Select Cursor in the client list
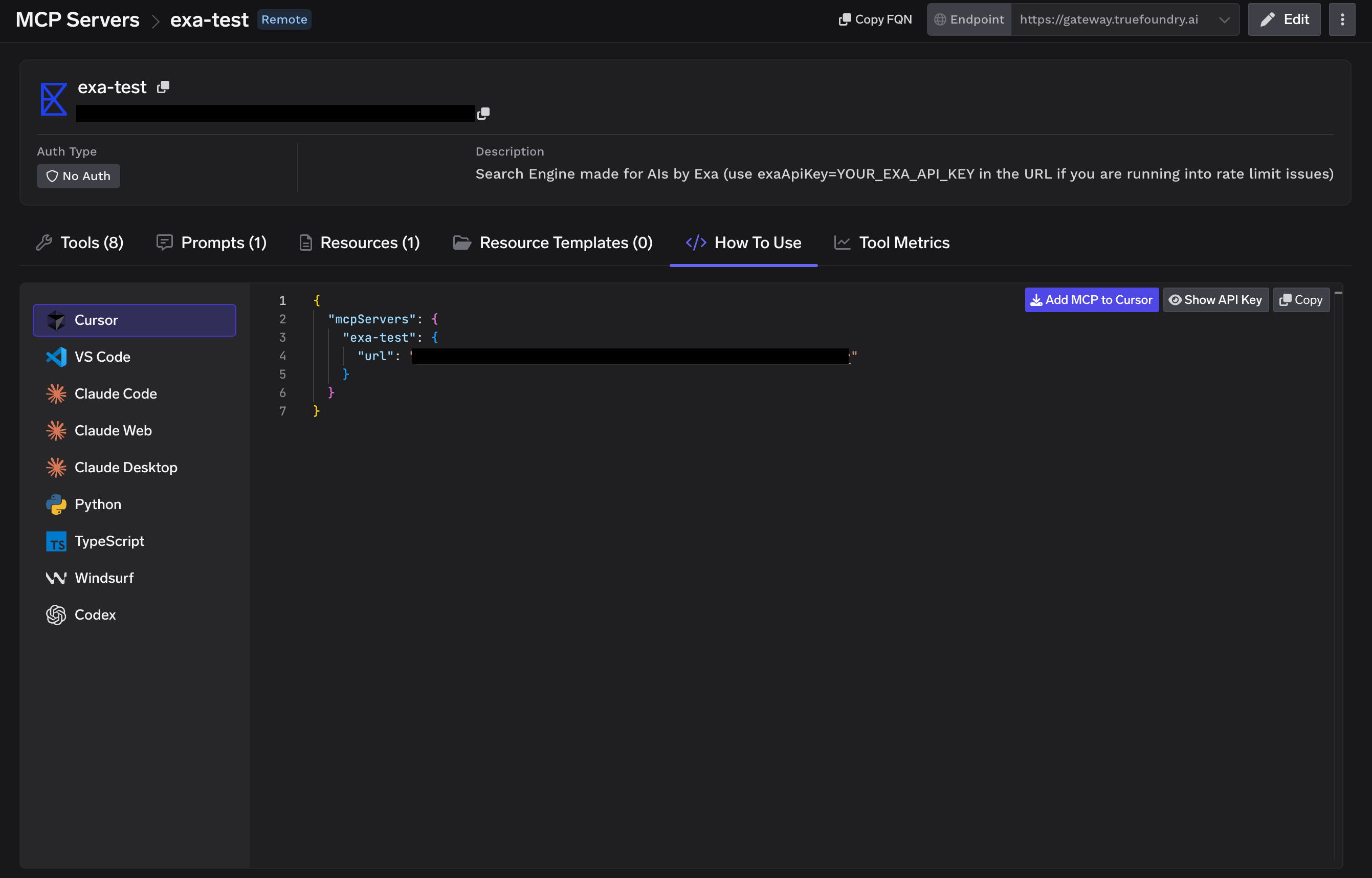The image size is (1372, 878). (x=135, y=320)
